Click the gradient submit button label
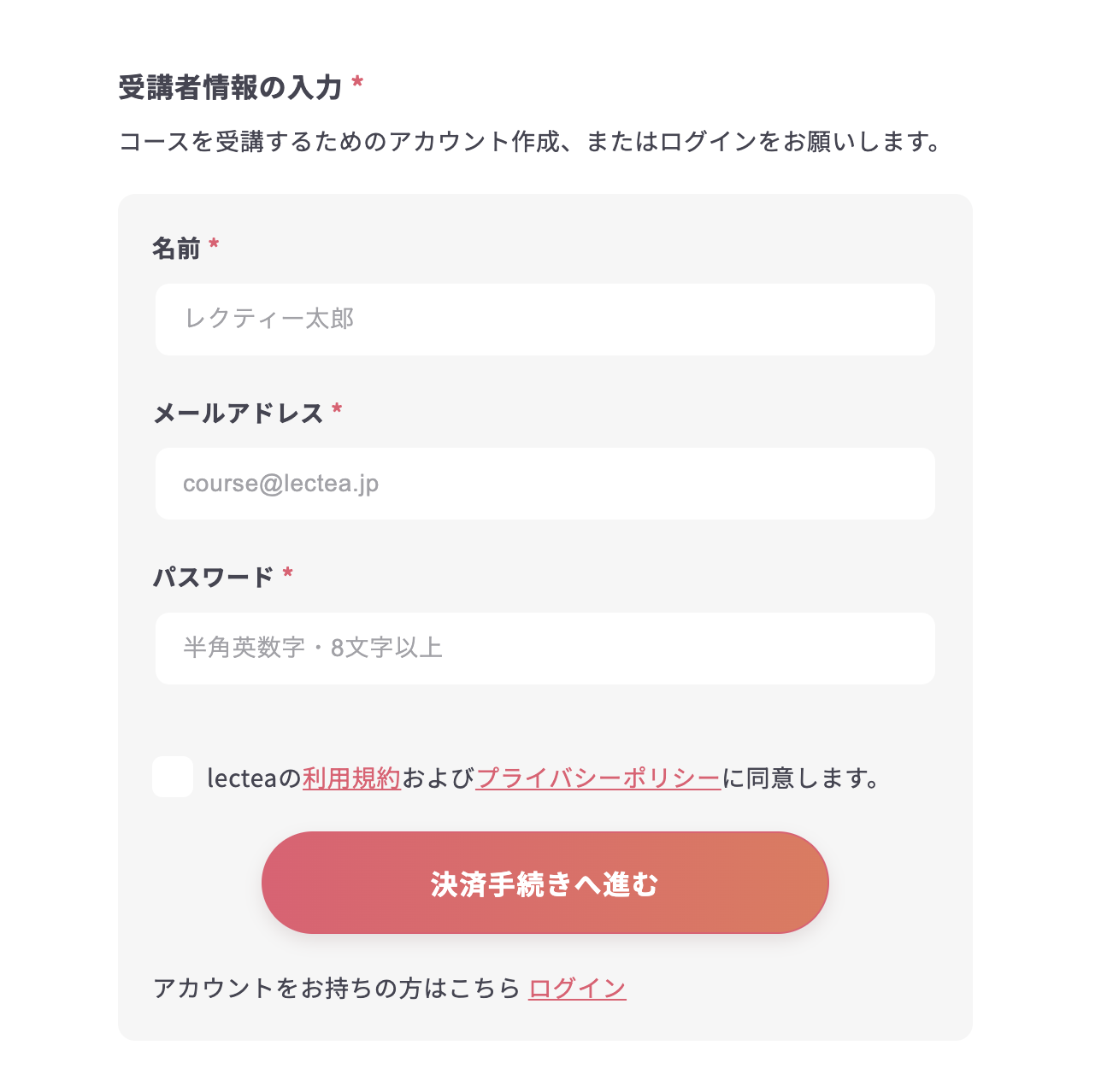Viewport: 1113px width, 1092px height. point(545,883)
